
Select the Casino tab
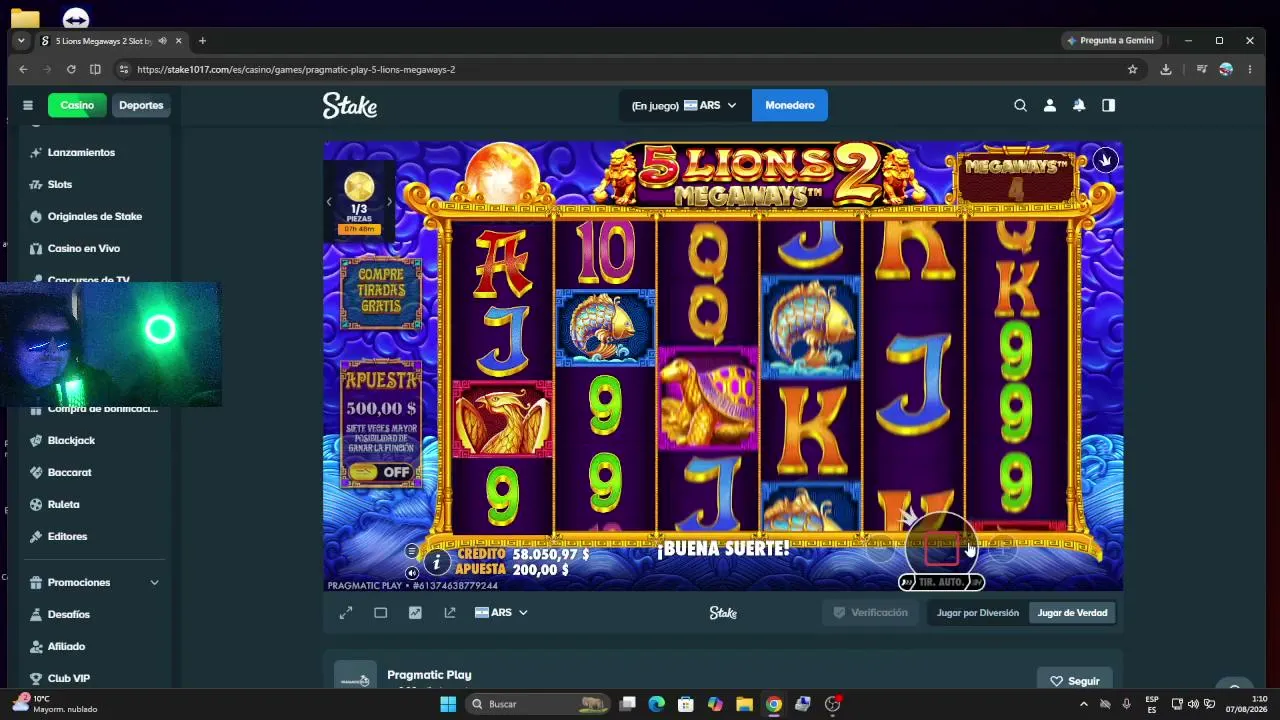pos(77,105)
